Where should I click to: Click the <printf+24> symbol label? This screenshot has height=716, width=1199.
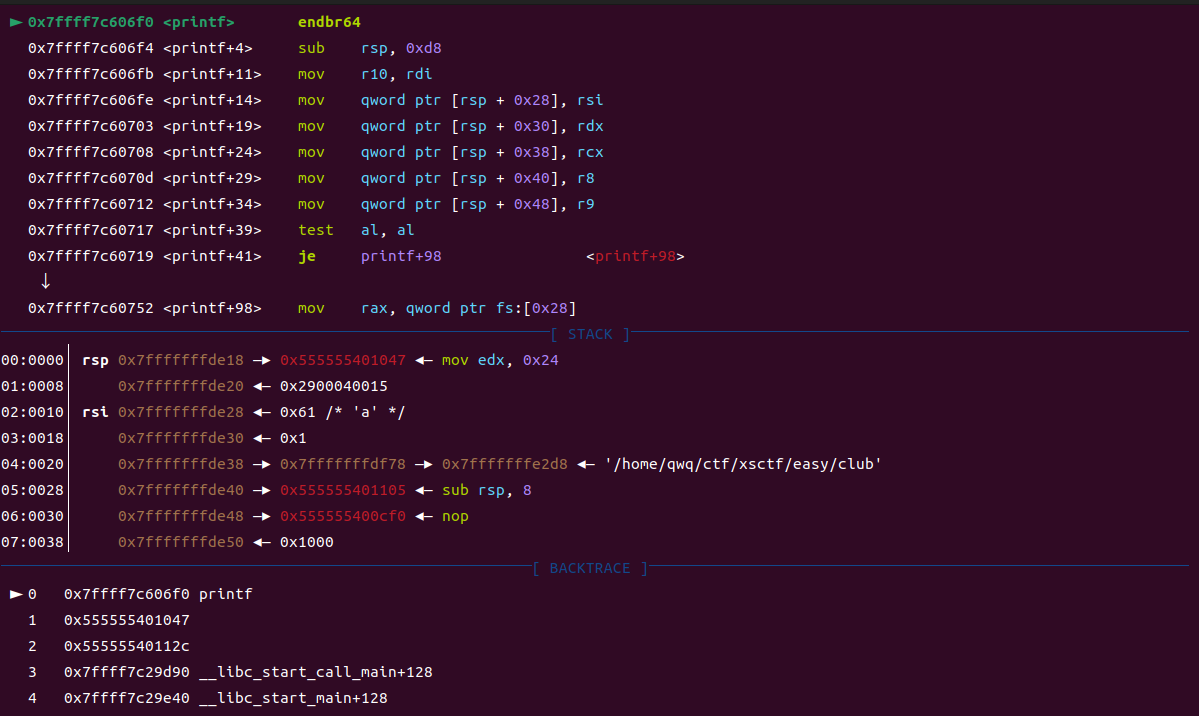212,152
